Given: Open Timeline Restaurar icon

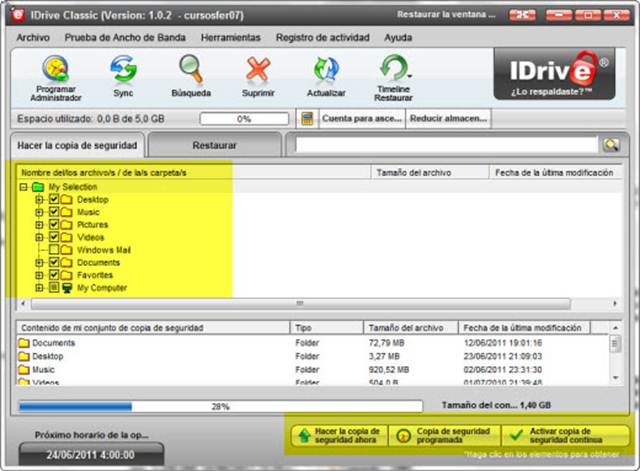Looking at the screenshot, I should pyautogui.click(x=393, y=68).
